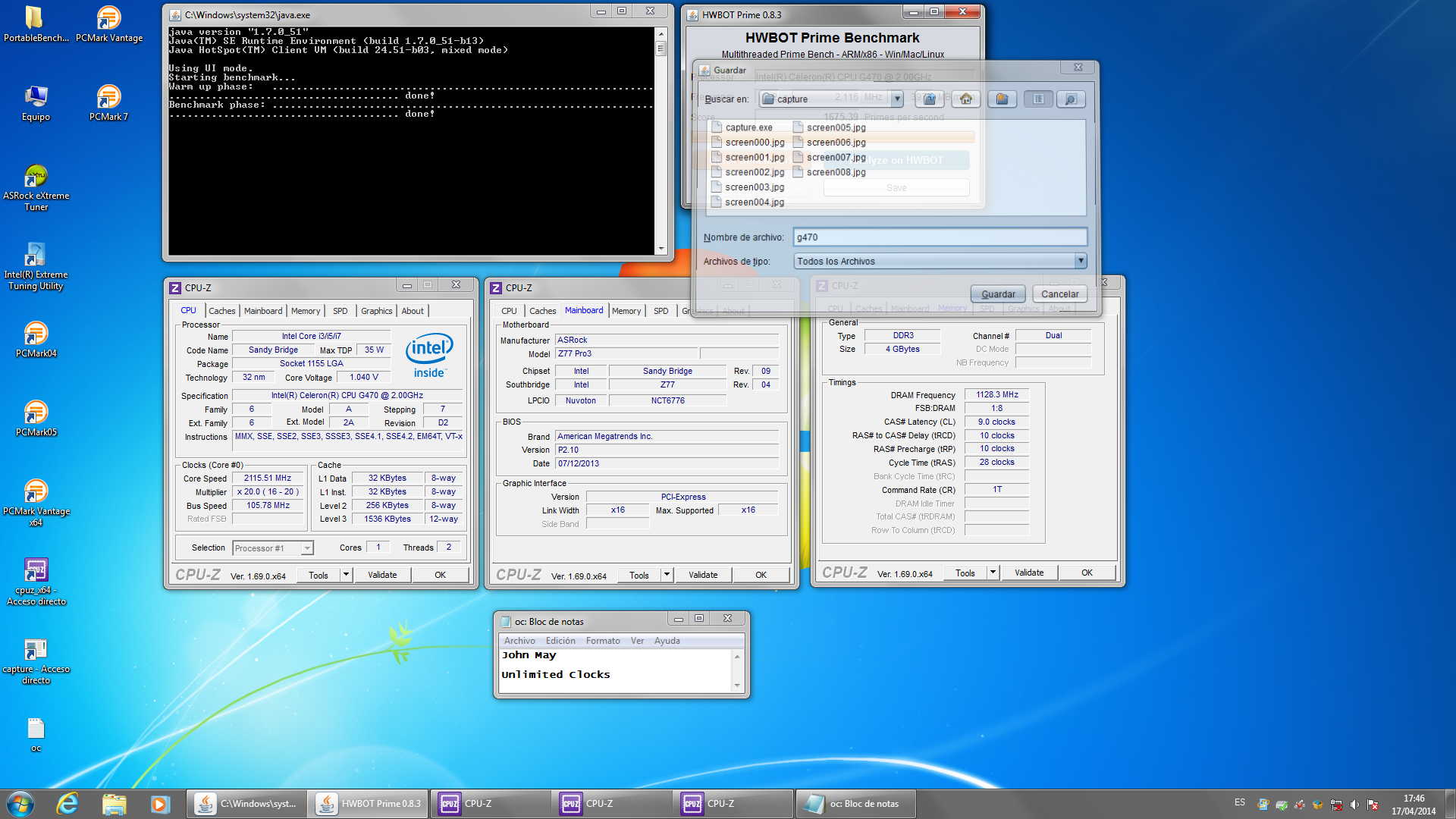Open the volume control in system tray

tap(1354, 805)
